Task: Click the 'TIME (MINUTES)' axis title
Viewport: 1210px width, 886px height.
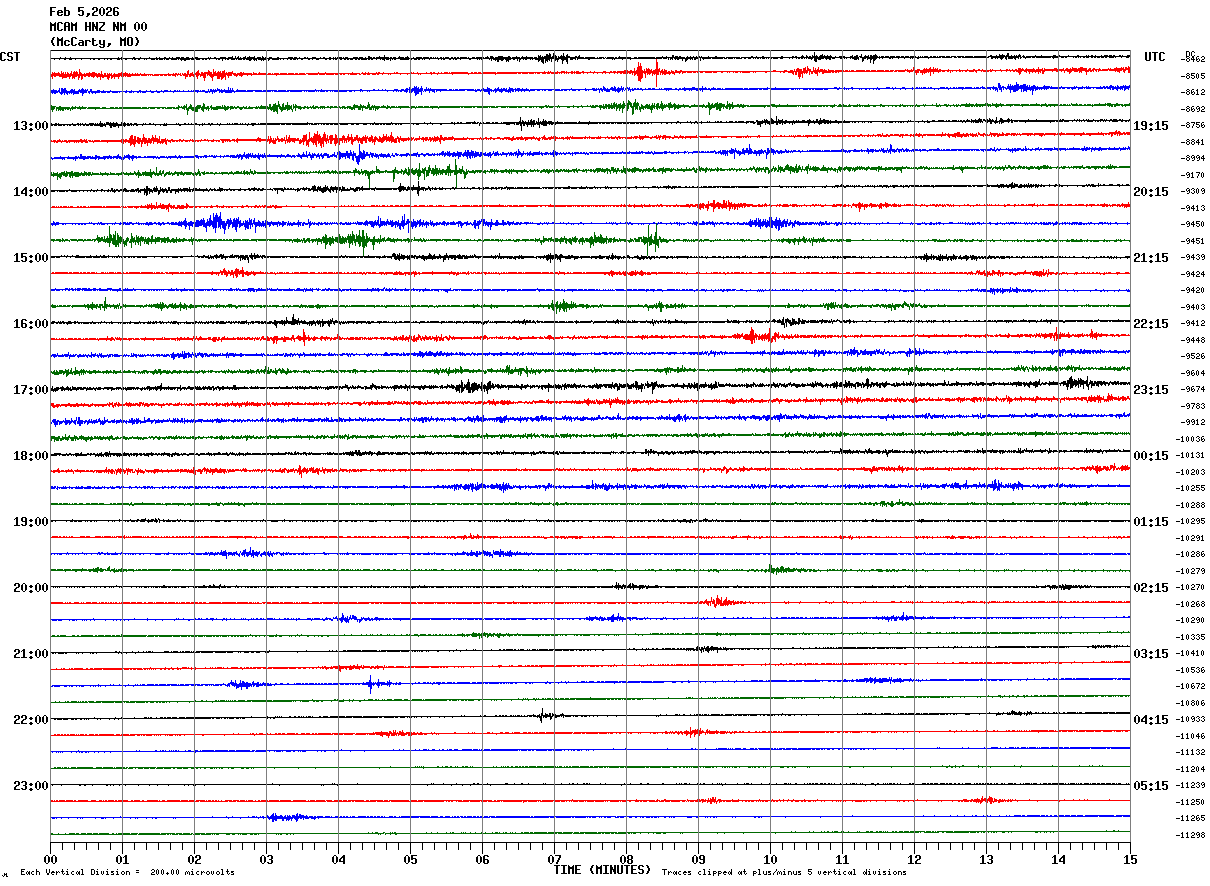Action: click(602, 870)
